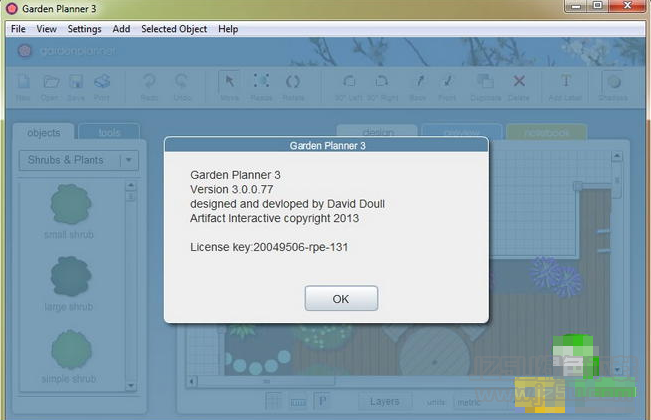Click the New document toolbar icon
Screen dimensions: 651x420
tap(23, 82)
